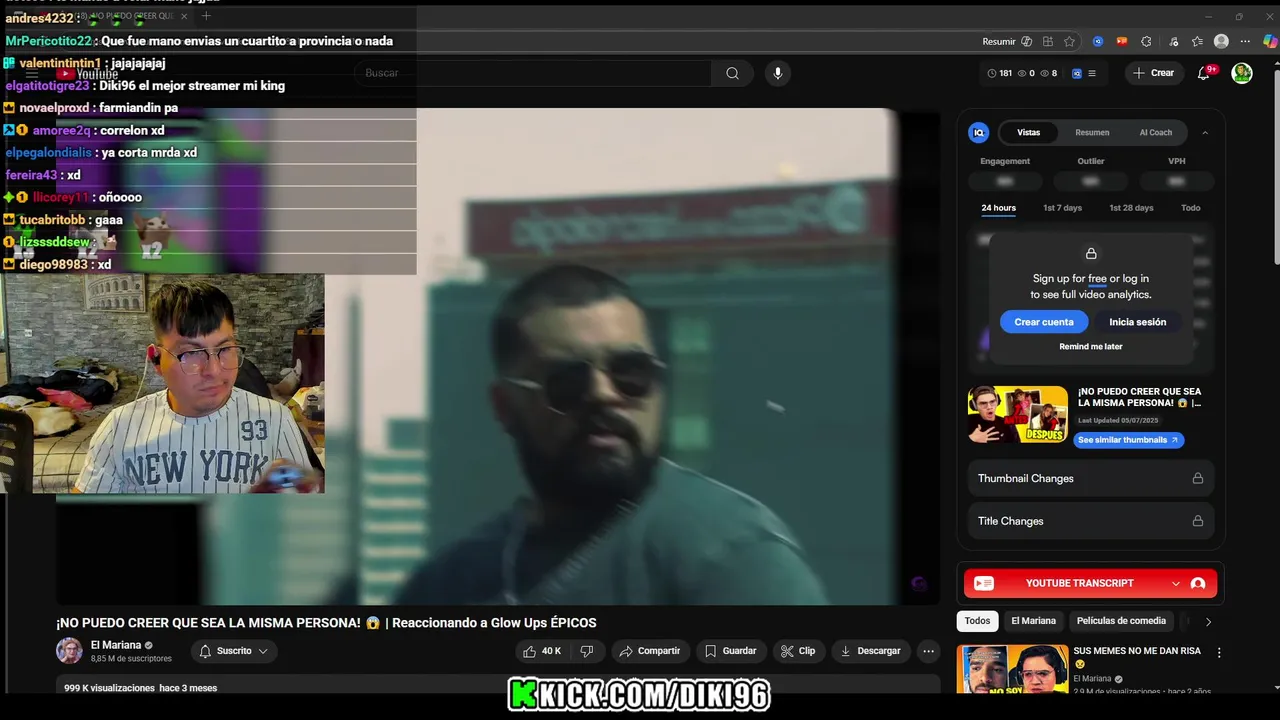Open the El Mariana channel name link

[x=116, y=645]
